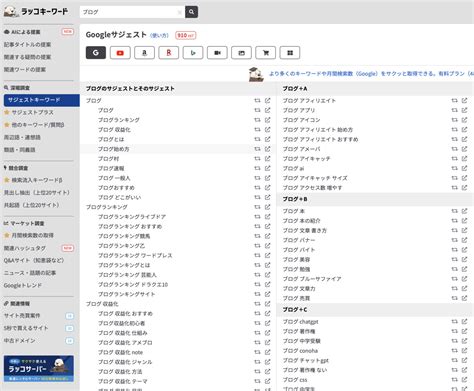The width and height of the screenshot is (474, 391).
Task: Switch to Amazon suggestions icon
Action: [x=144, y=53]
